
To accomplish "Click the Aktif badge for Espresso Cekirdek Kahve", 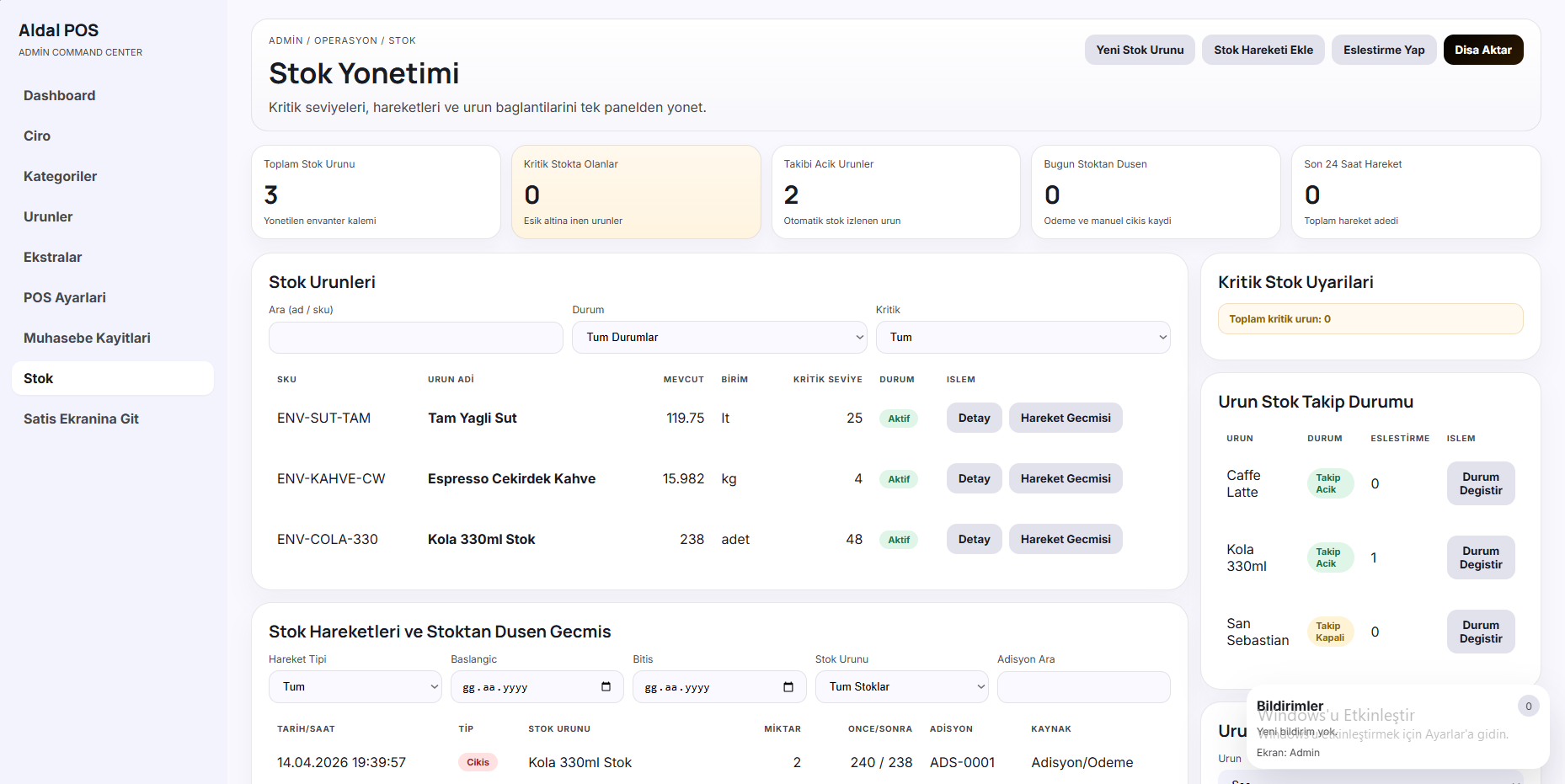I will [x=899, y=479].
